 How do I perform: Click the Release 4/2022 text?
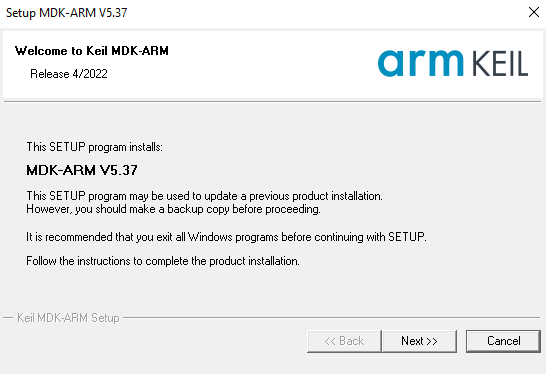pos(69,74)
